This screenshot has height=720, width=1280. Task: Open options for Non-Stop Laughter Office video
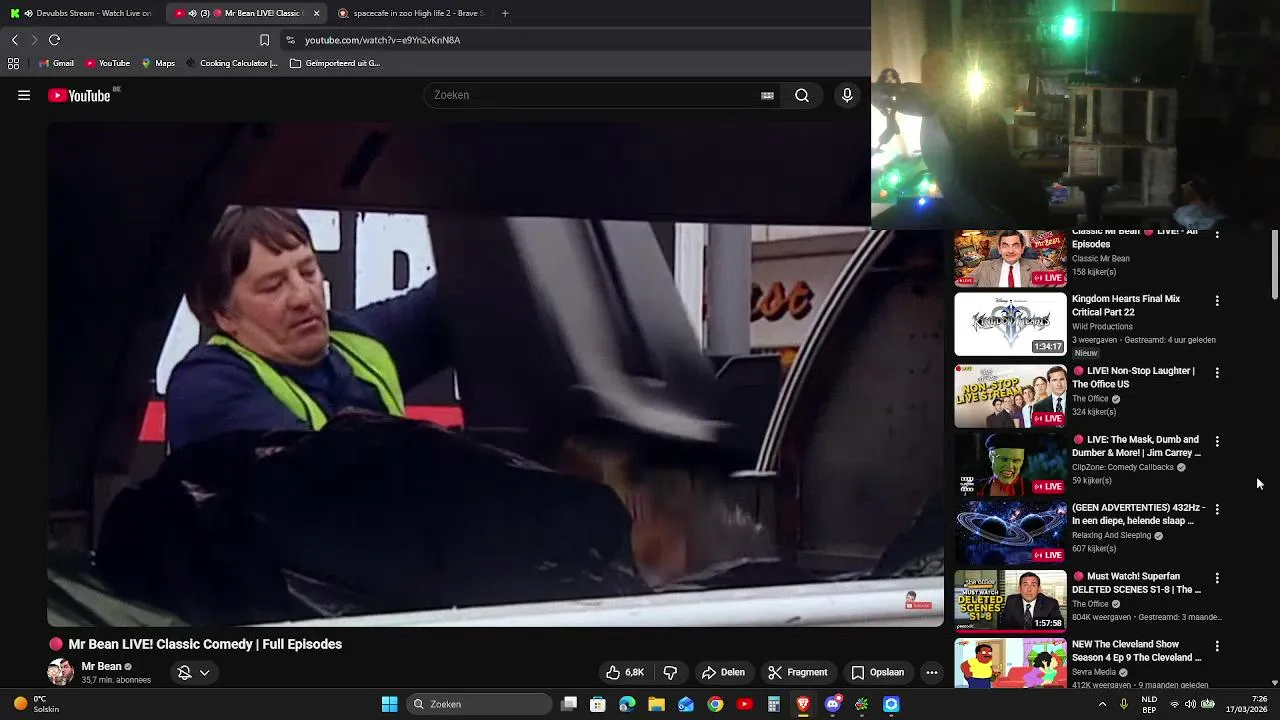[1217, 372]
